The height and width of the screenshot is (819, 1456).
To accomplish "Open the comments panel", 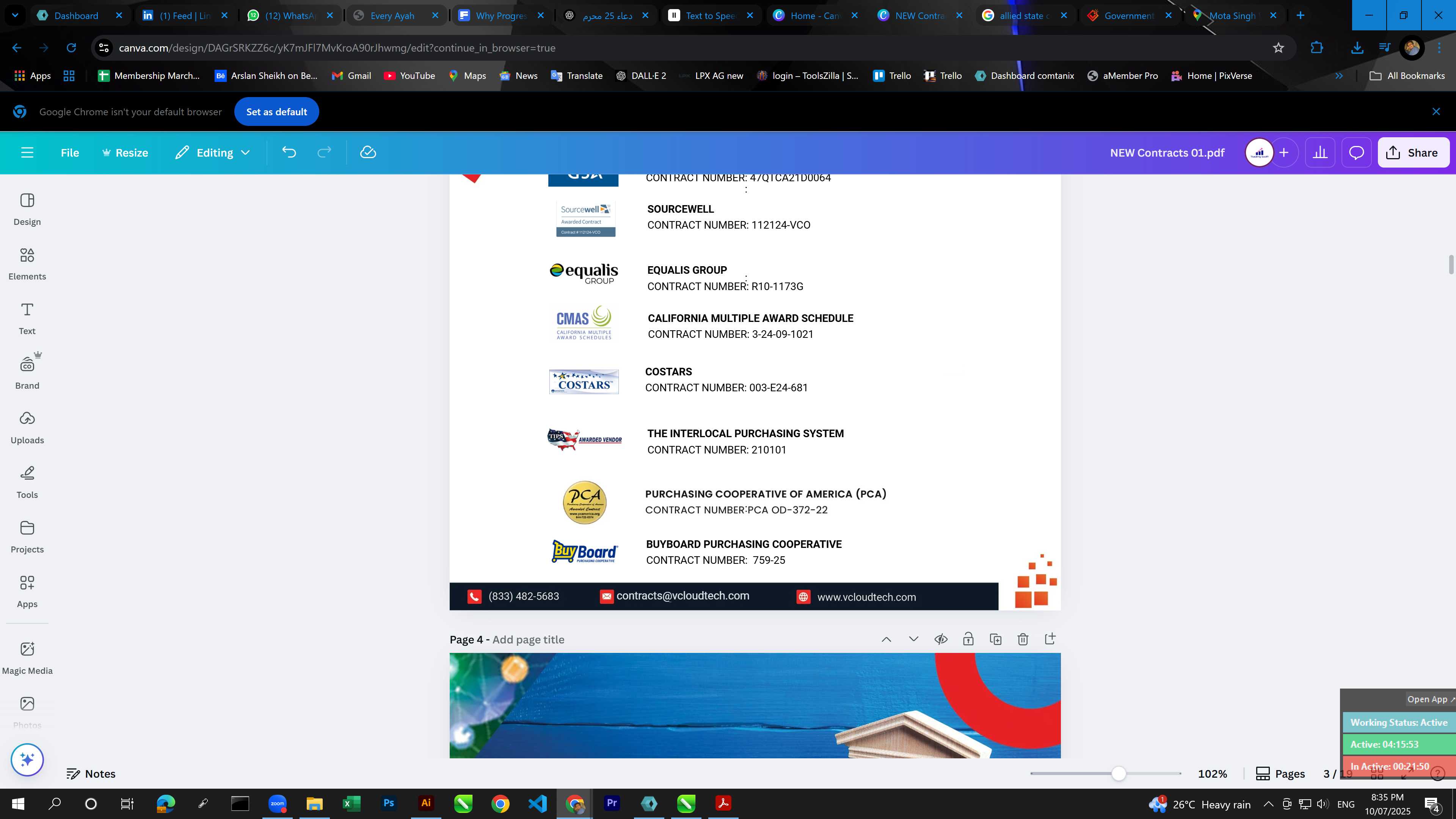I will click(1357, 152).
